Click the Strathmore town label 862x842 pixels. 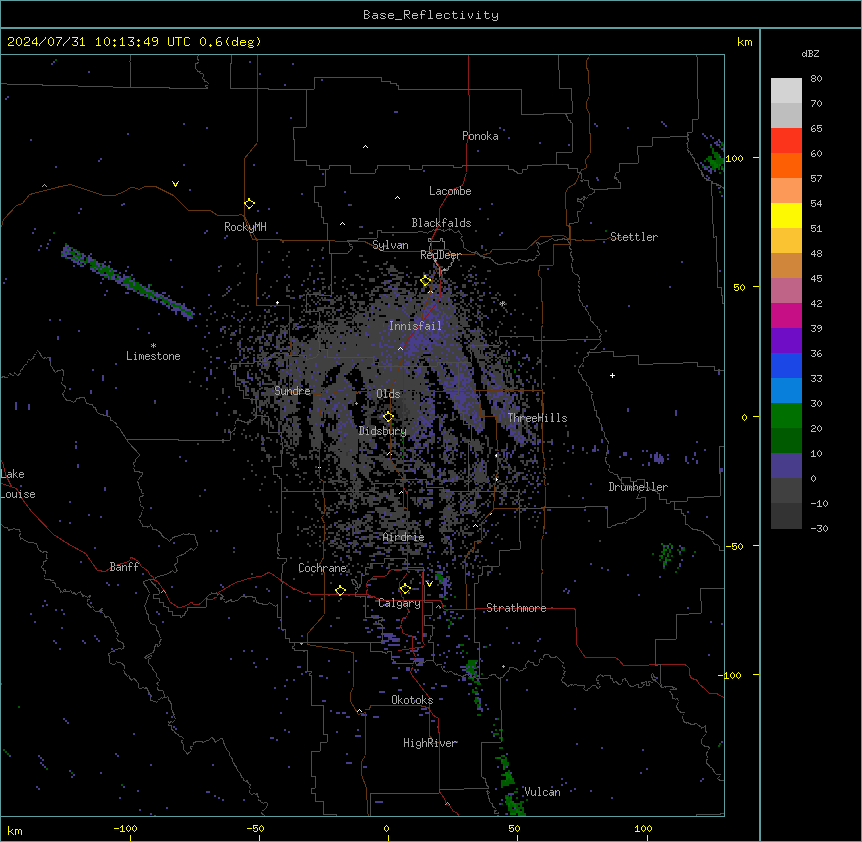(516, 608)
